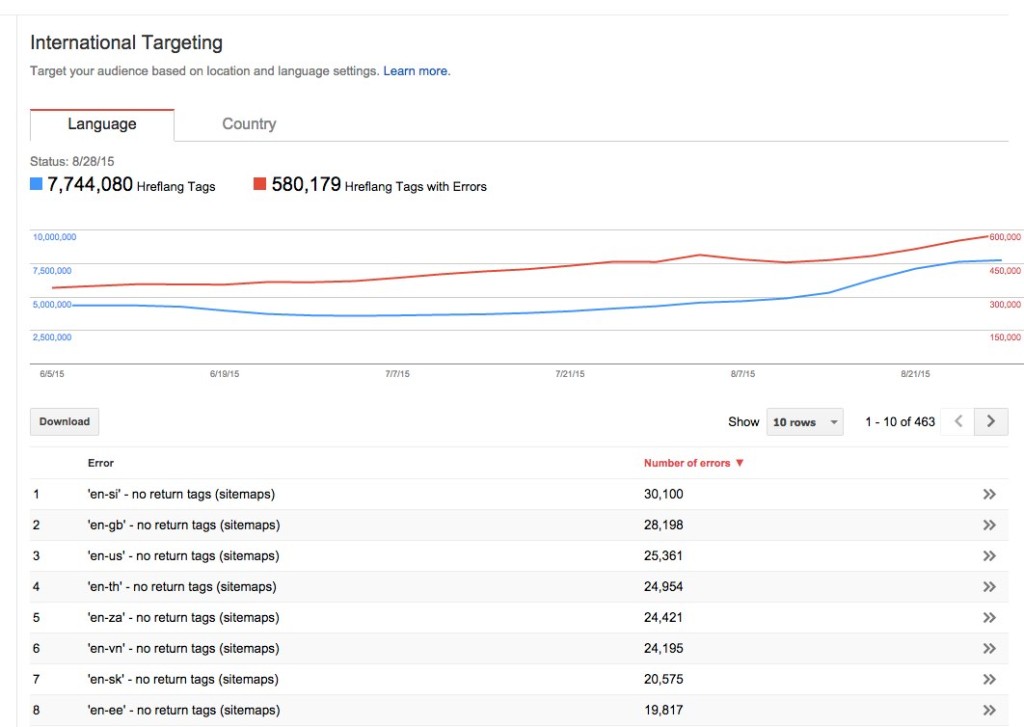Click the 8/7/15 date on chart axis
1024x727 pixels.
(743, 374)
